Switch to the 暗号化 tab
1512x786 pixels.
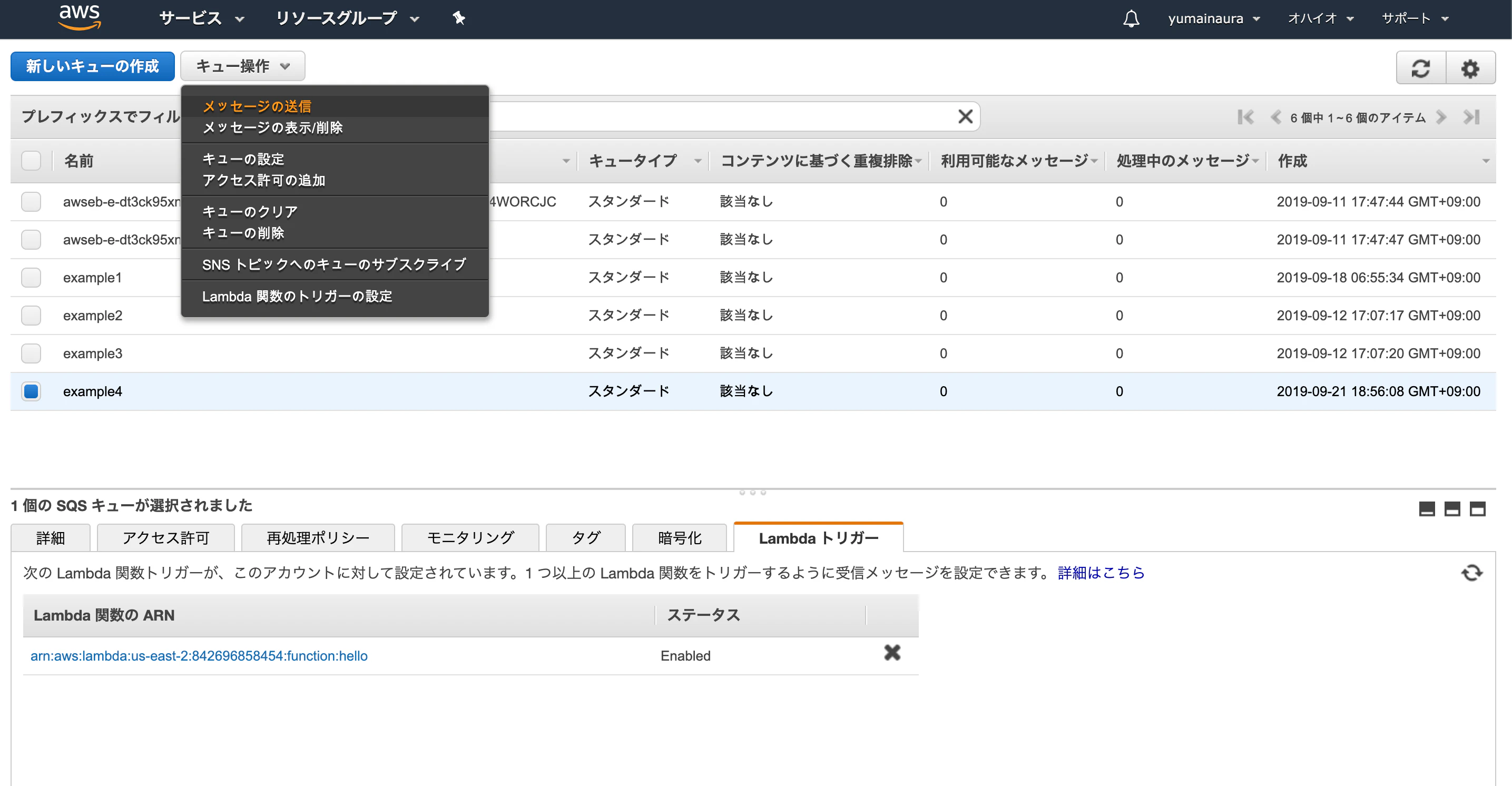coord(679,538)
